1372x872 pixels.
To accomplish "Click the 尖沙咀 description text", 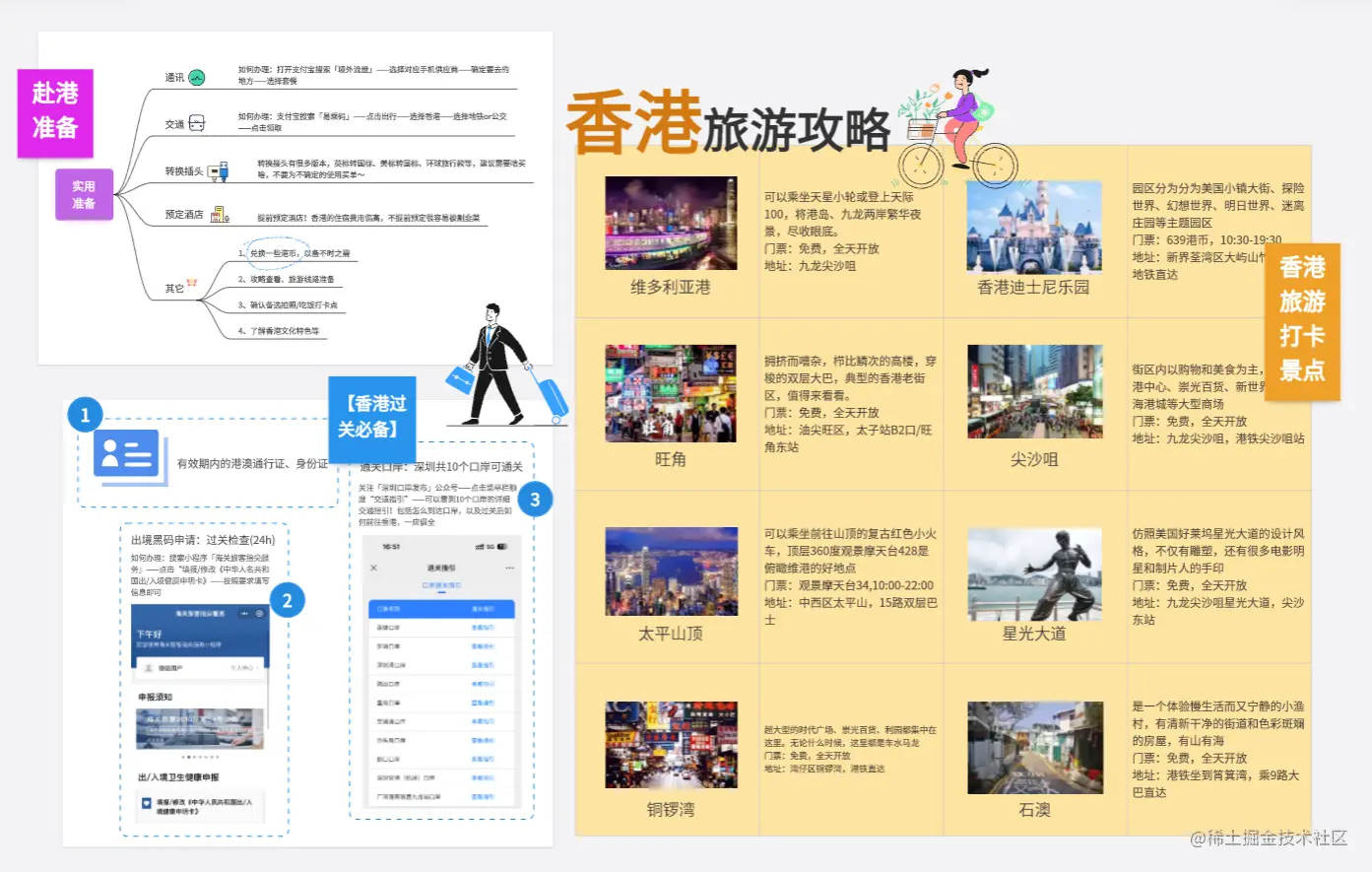I will [1218, 404].
